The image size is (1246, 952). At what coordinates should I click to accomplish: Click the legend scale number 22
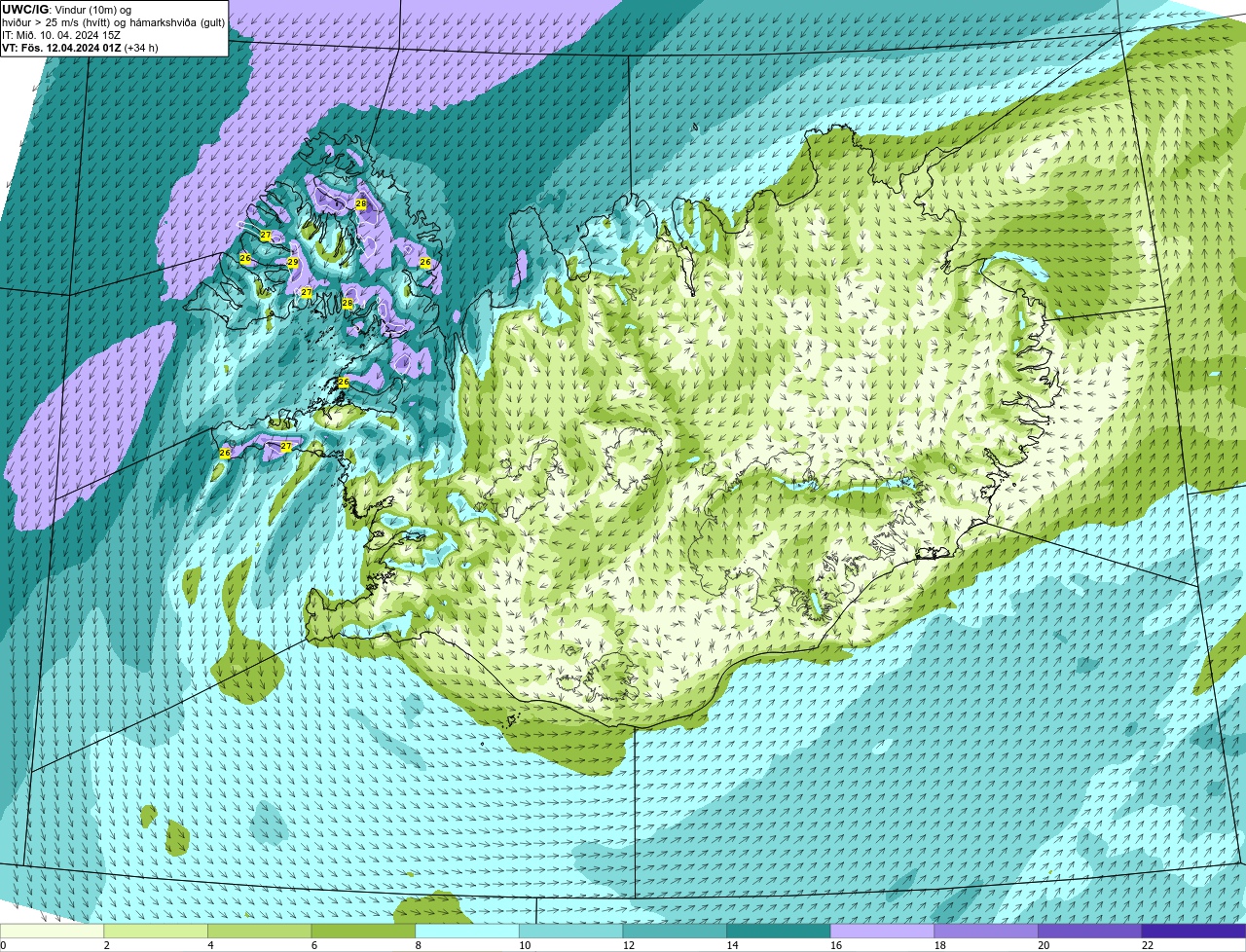(1148, 945)
